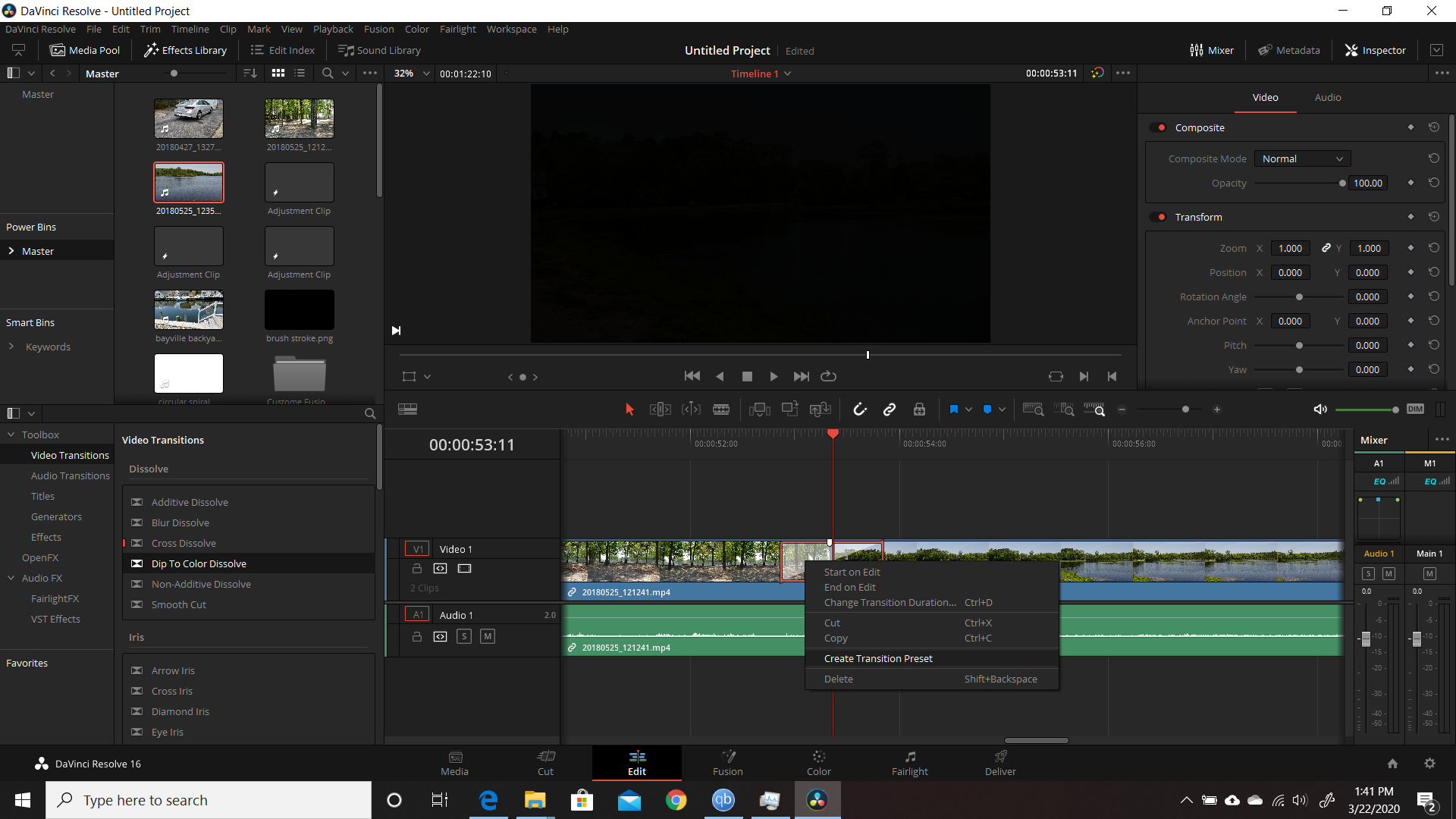
Task: Play forward in viewer
Action: coord(773,376)
